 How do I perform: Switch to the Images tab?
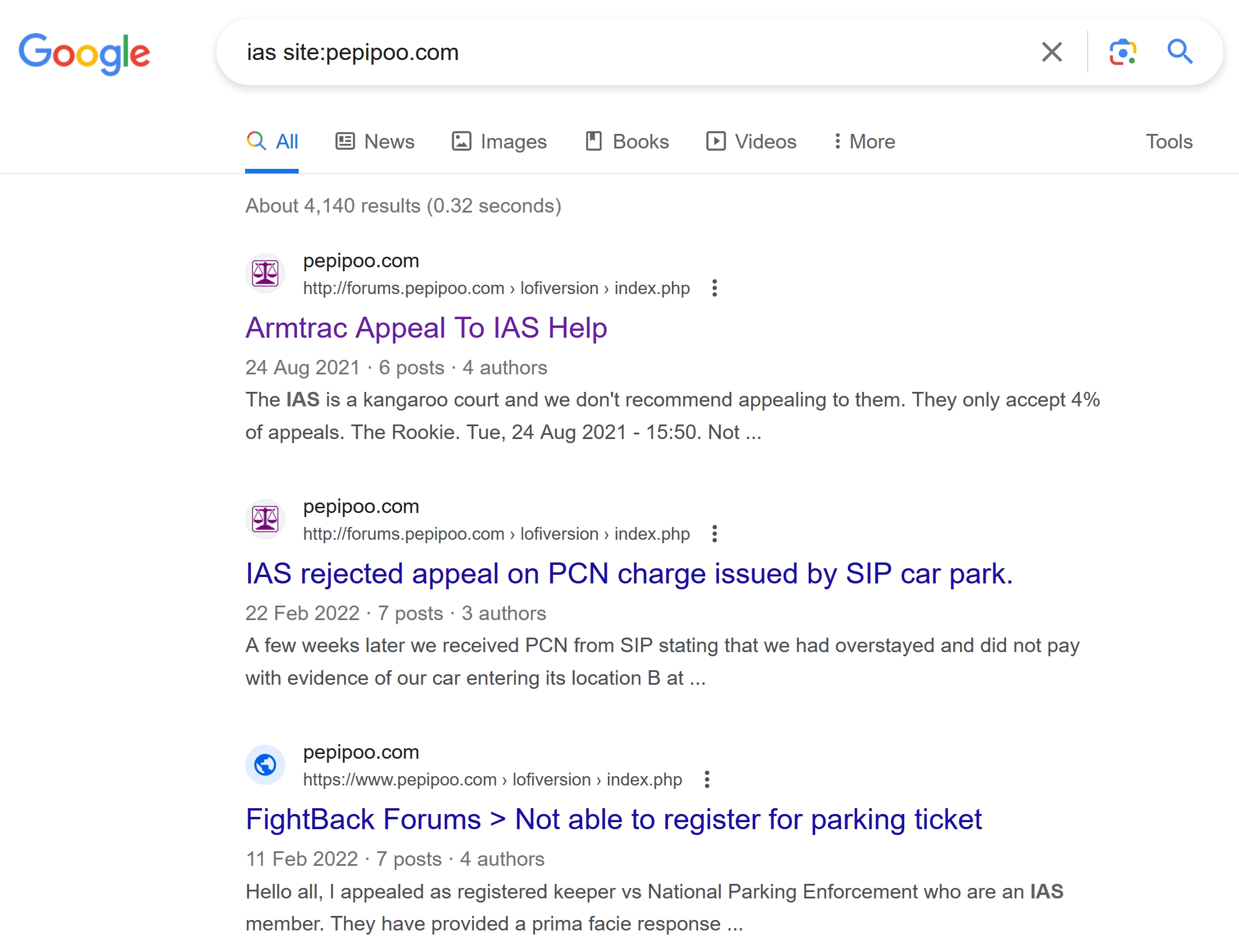pyautogui.click(x=500, y=141)
